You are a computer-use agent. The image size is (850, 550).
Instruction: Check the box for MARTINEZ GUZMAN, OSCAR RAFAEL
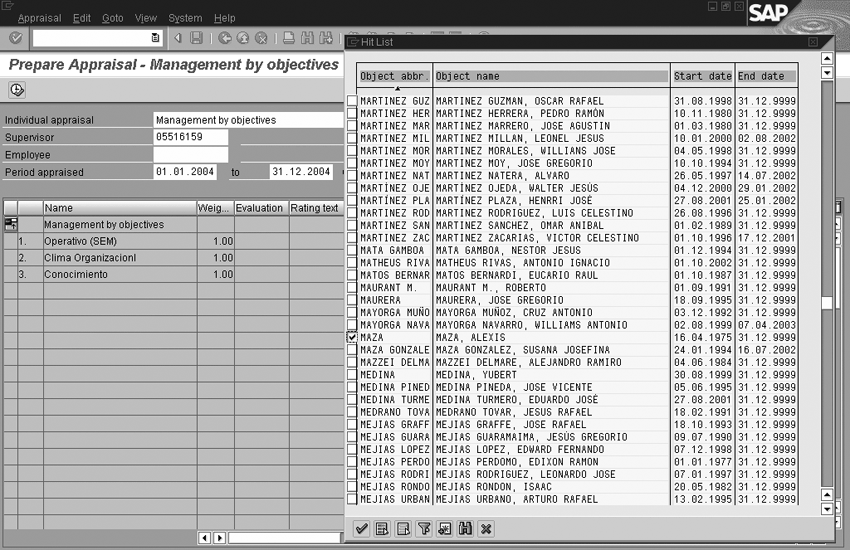point(352,101)
